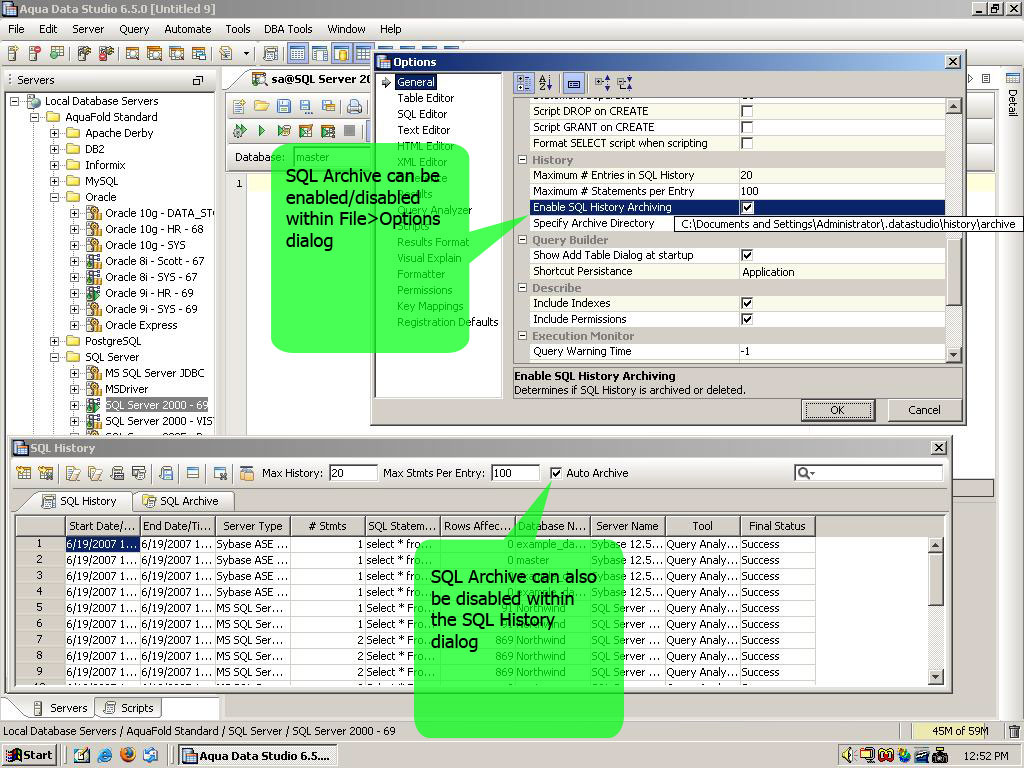The width and height of the screenshot is (1024, 768).
Task: Click the trash can icon beside the memory indicator
Action: pos(1014,731)
